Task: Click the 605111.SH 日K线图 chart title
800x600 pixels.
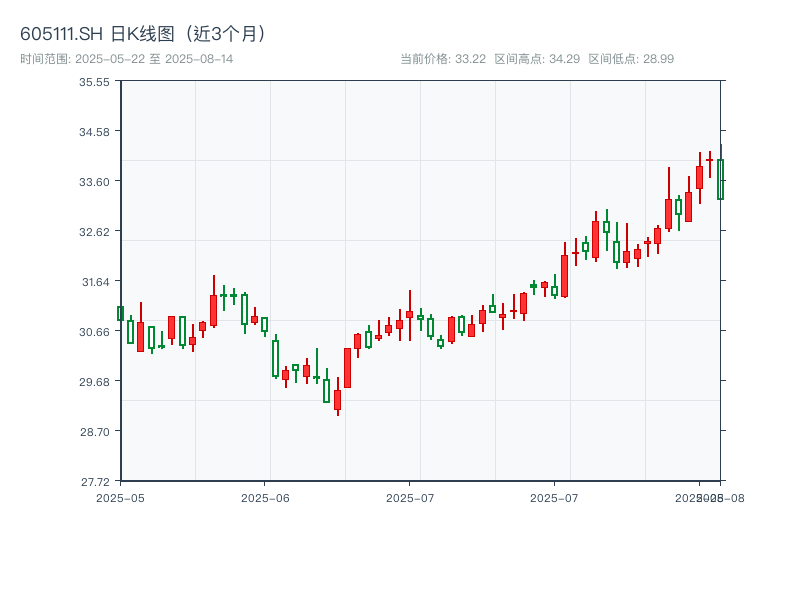Action: [144, 34]
